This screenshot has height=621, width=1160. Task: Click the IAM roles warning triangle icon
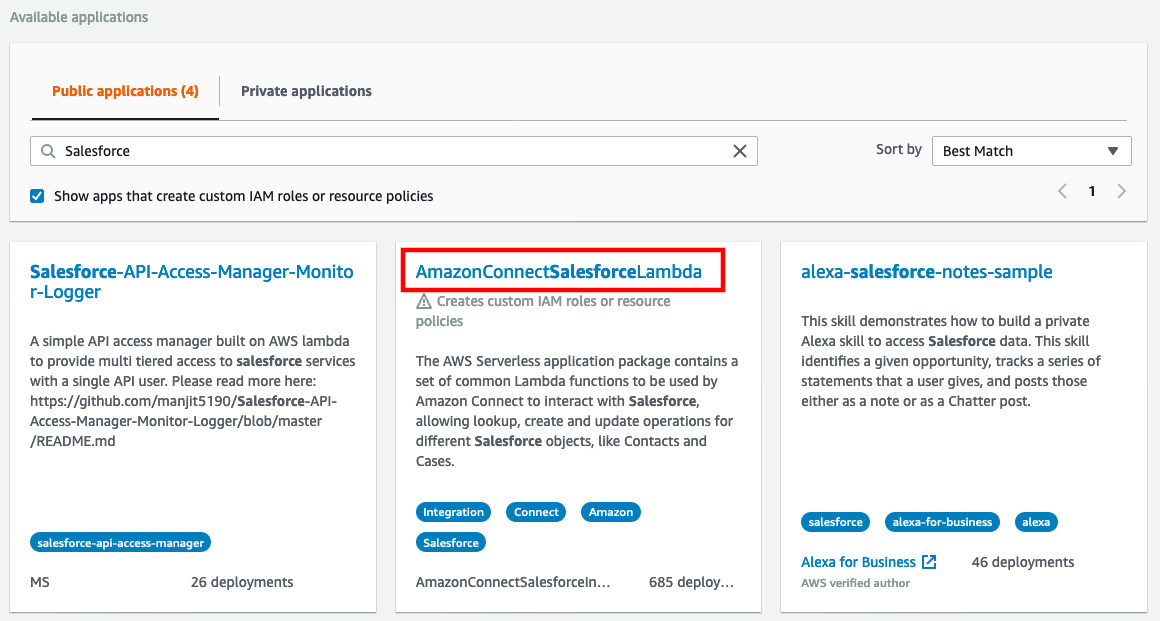coord(423,301)
